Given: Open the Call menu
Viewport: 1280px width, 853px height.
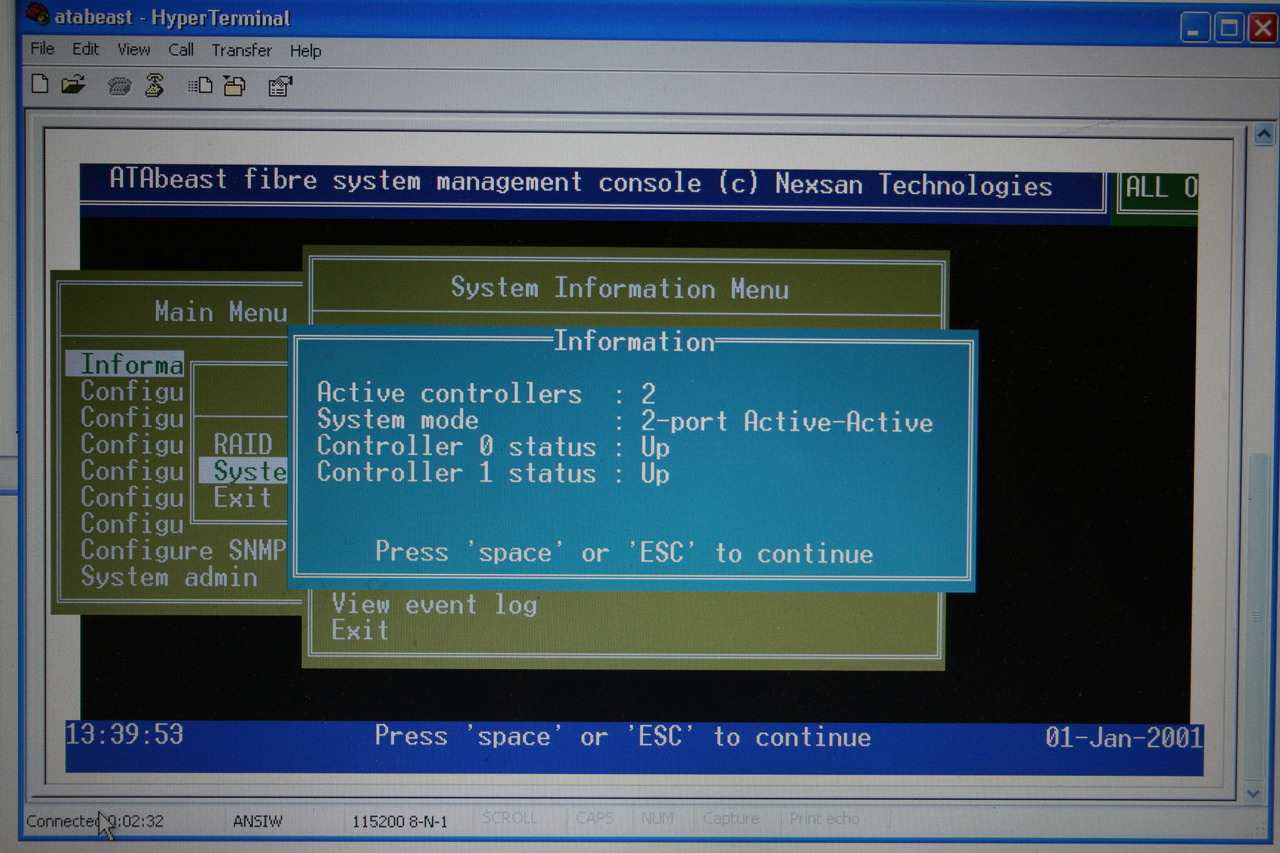Looking at the screenshot, I should click(x=181, y=49).
